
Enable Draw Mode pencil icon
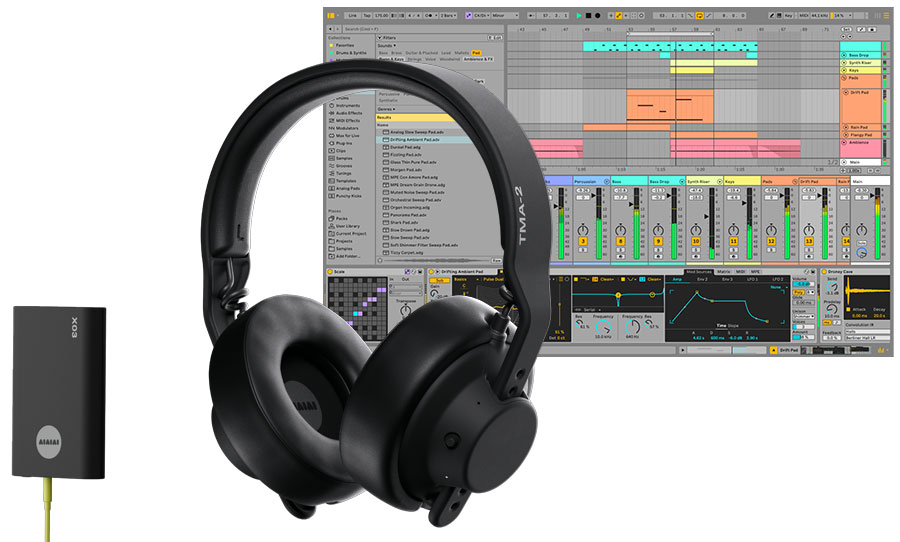pyautogui.click(x=771, y=16)
